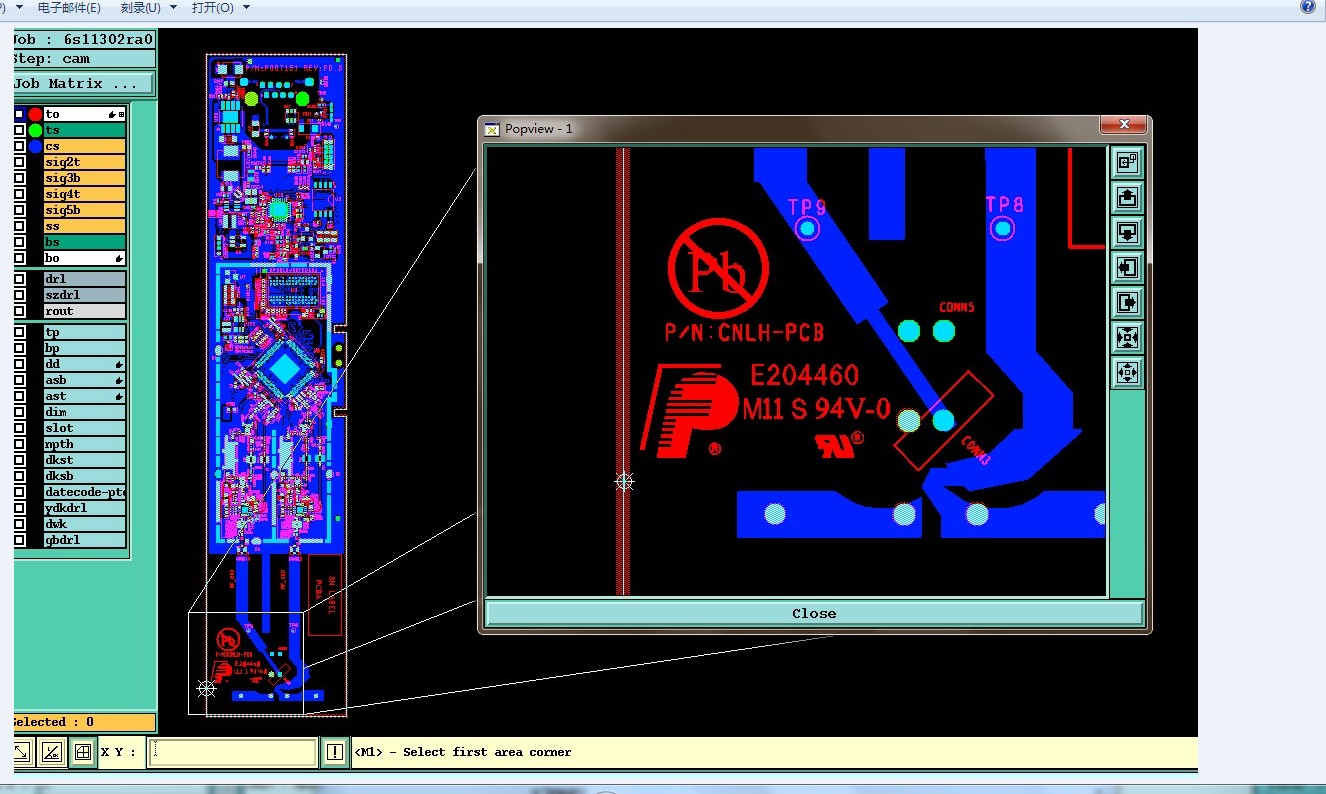Click the topmost Popview window-link icon
Image resolution: width=1326 pixels, height=794 pixels.
tap(1127, 162)
